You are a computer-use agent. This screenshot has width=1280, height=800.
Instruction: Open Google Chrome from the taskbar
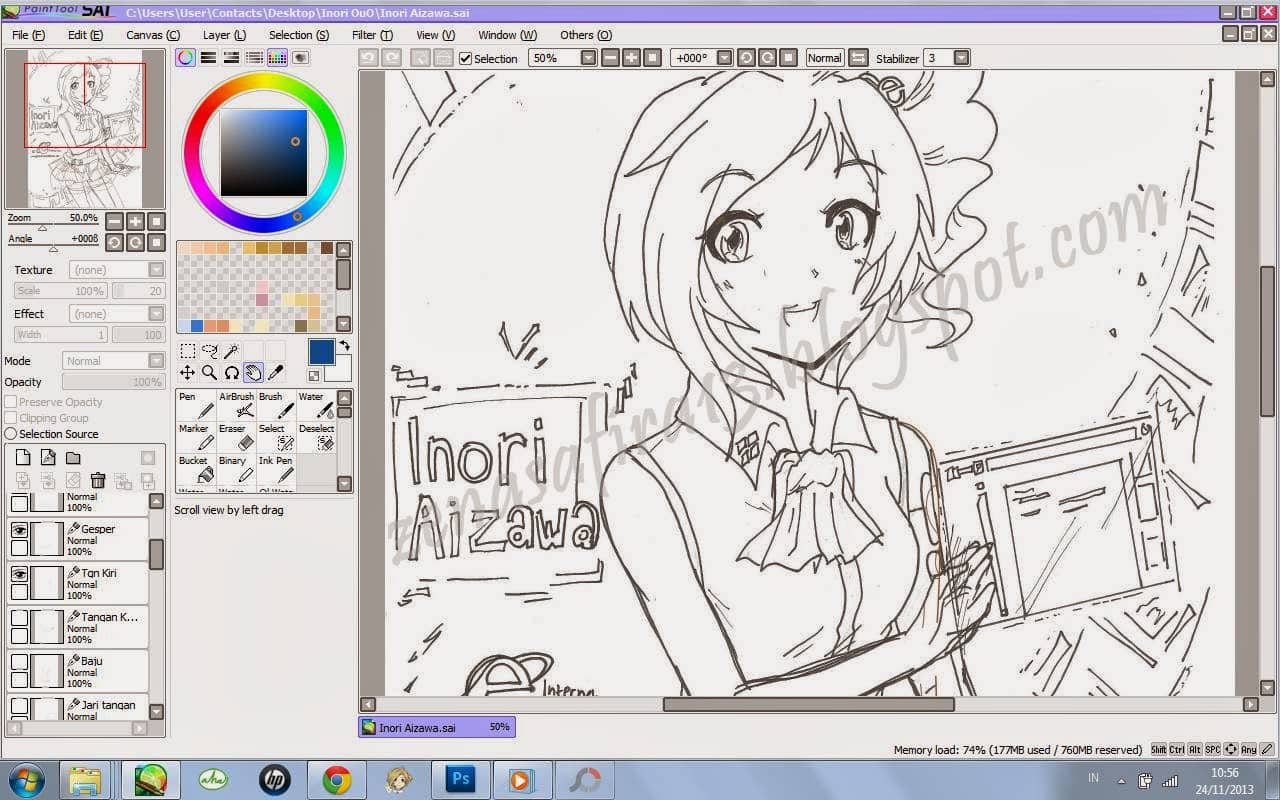(336, 780)
